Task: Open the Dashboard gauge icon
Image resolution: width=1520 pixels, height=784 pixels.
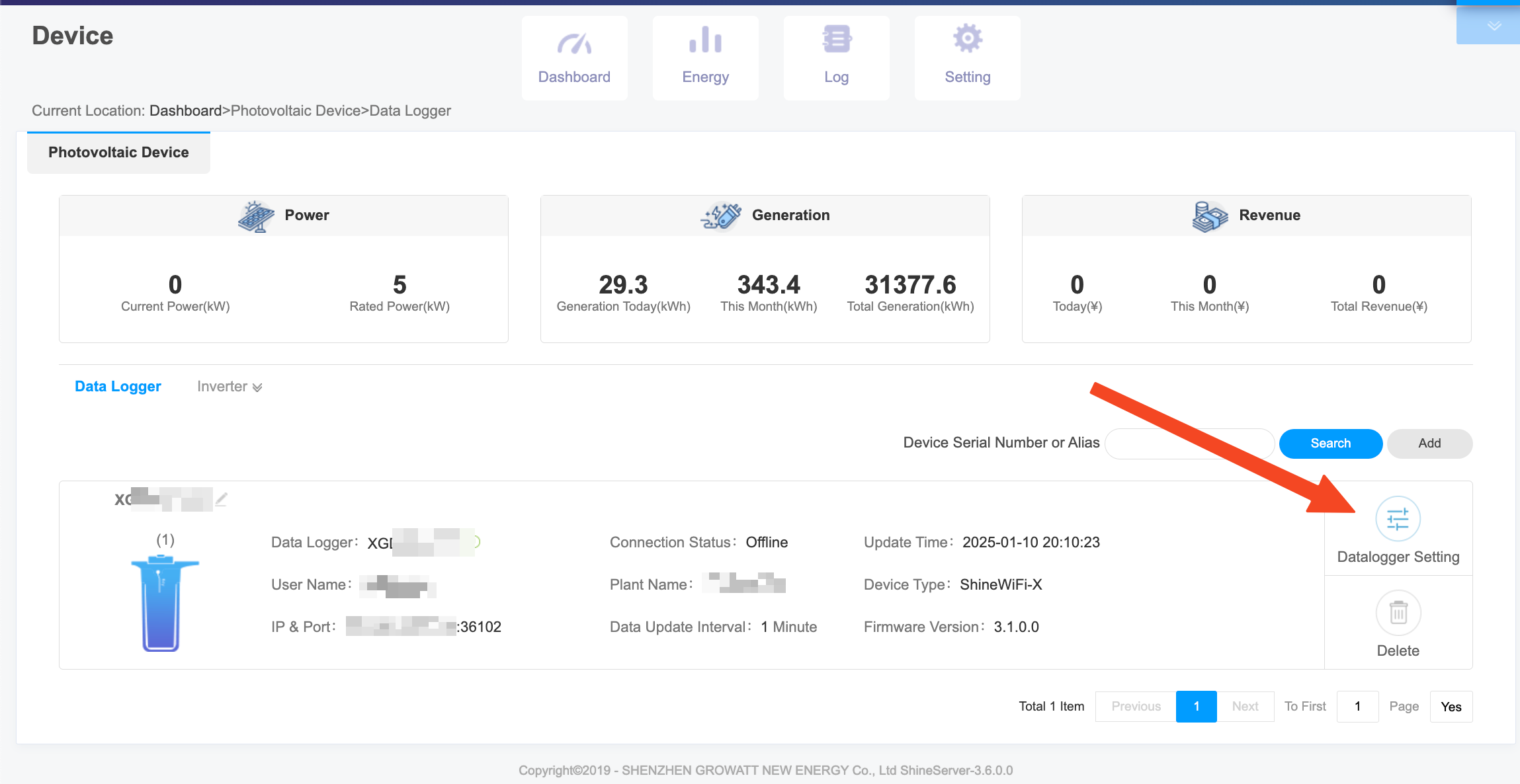Action: tap(573, 43)
